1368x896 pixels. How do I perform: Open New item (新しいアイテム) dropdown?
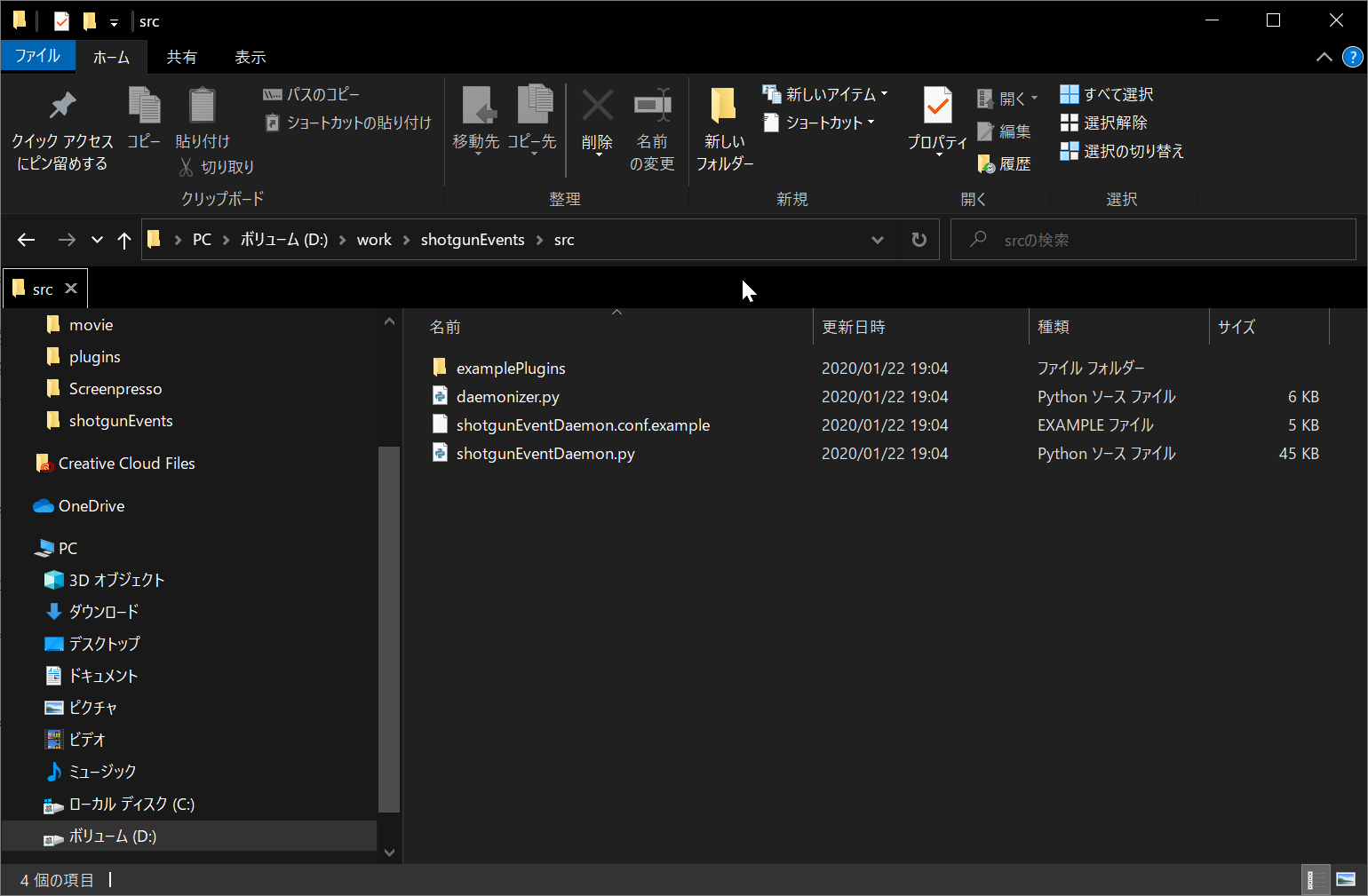click(x=825, y=94)
